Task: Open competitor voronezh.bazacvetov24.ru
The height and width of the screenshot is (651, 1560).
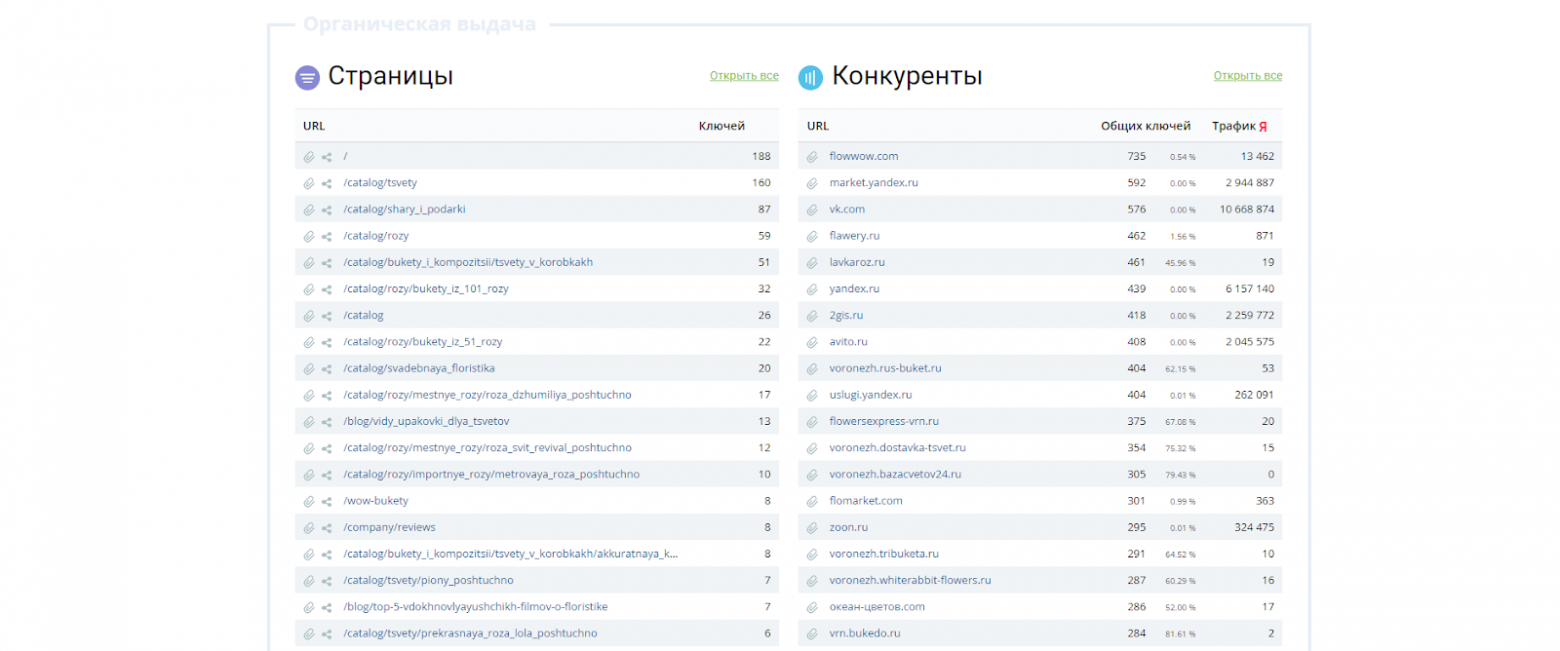Action: [x=896, y=475]
